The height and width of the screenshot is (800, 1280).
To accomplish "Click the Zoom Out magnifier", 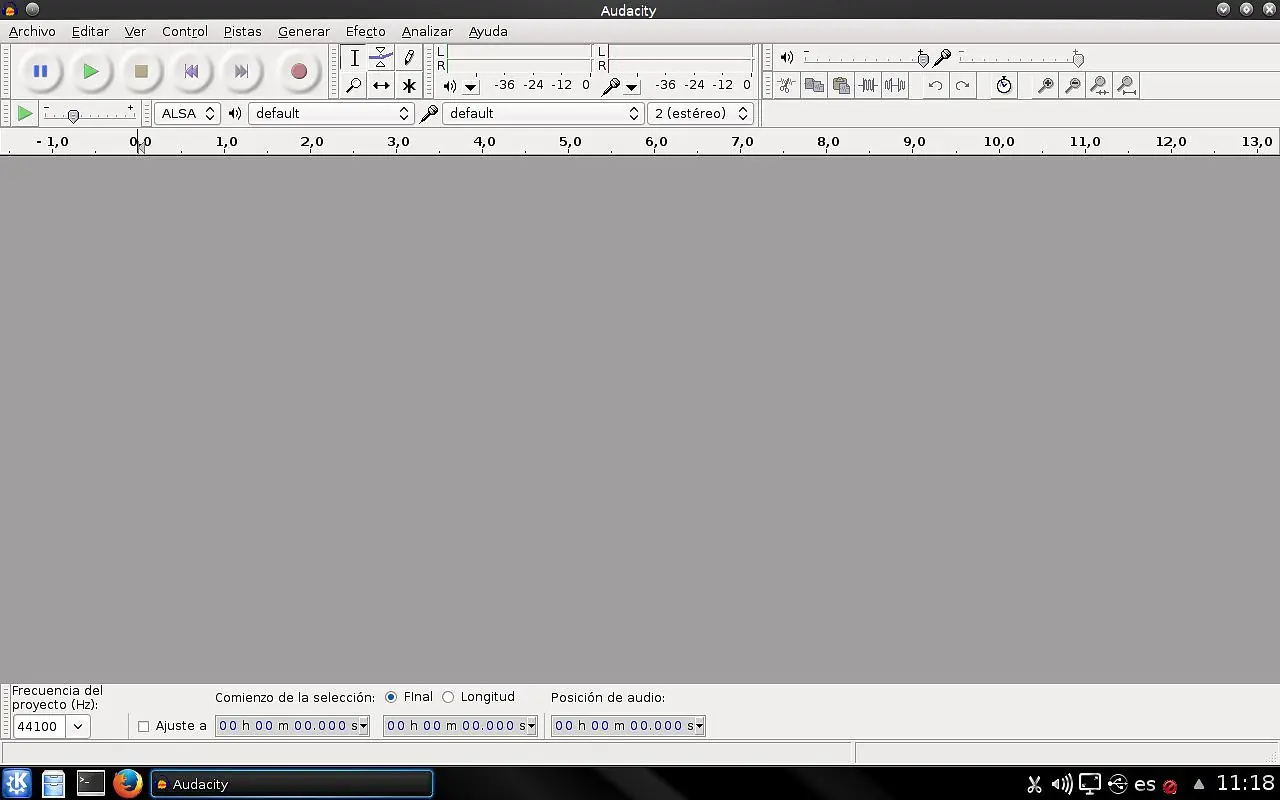I will [x=1072, y=86].
